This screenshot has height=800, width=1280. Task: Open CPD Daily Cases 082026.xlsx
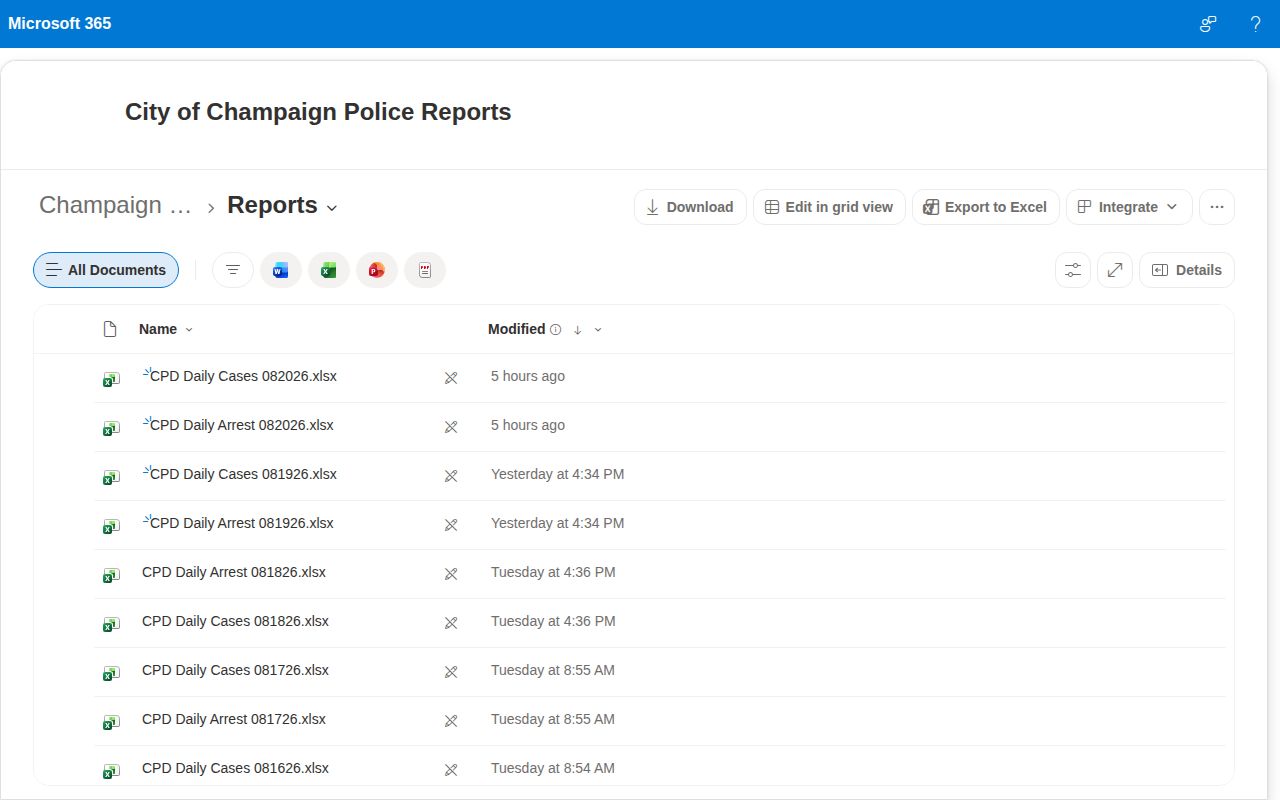point(243,376)
